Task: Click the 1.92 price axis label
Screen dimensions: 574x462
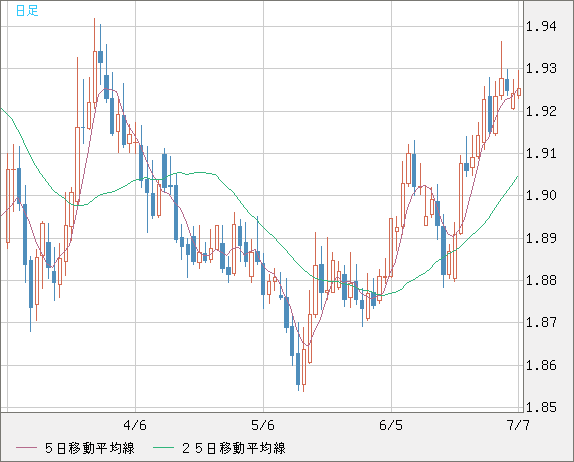Action: pyautogui.click(x=541, y=111)
